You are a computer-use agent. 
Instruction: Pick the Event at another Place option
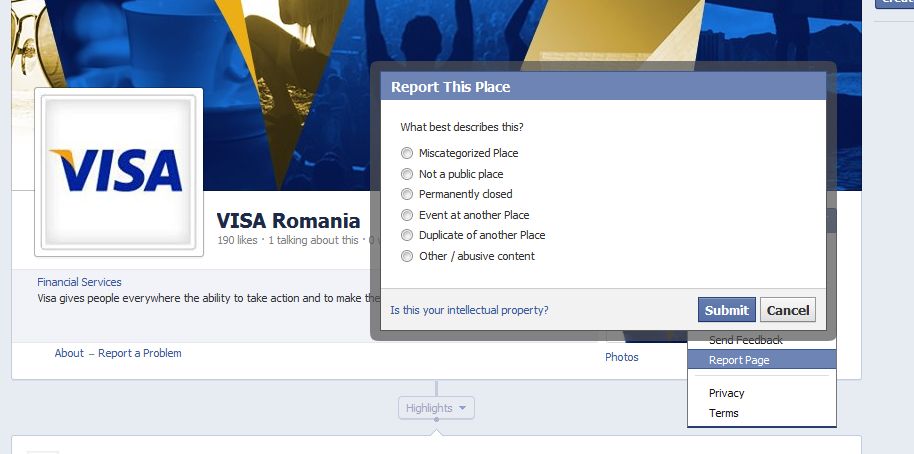coord(407,215)
